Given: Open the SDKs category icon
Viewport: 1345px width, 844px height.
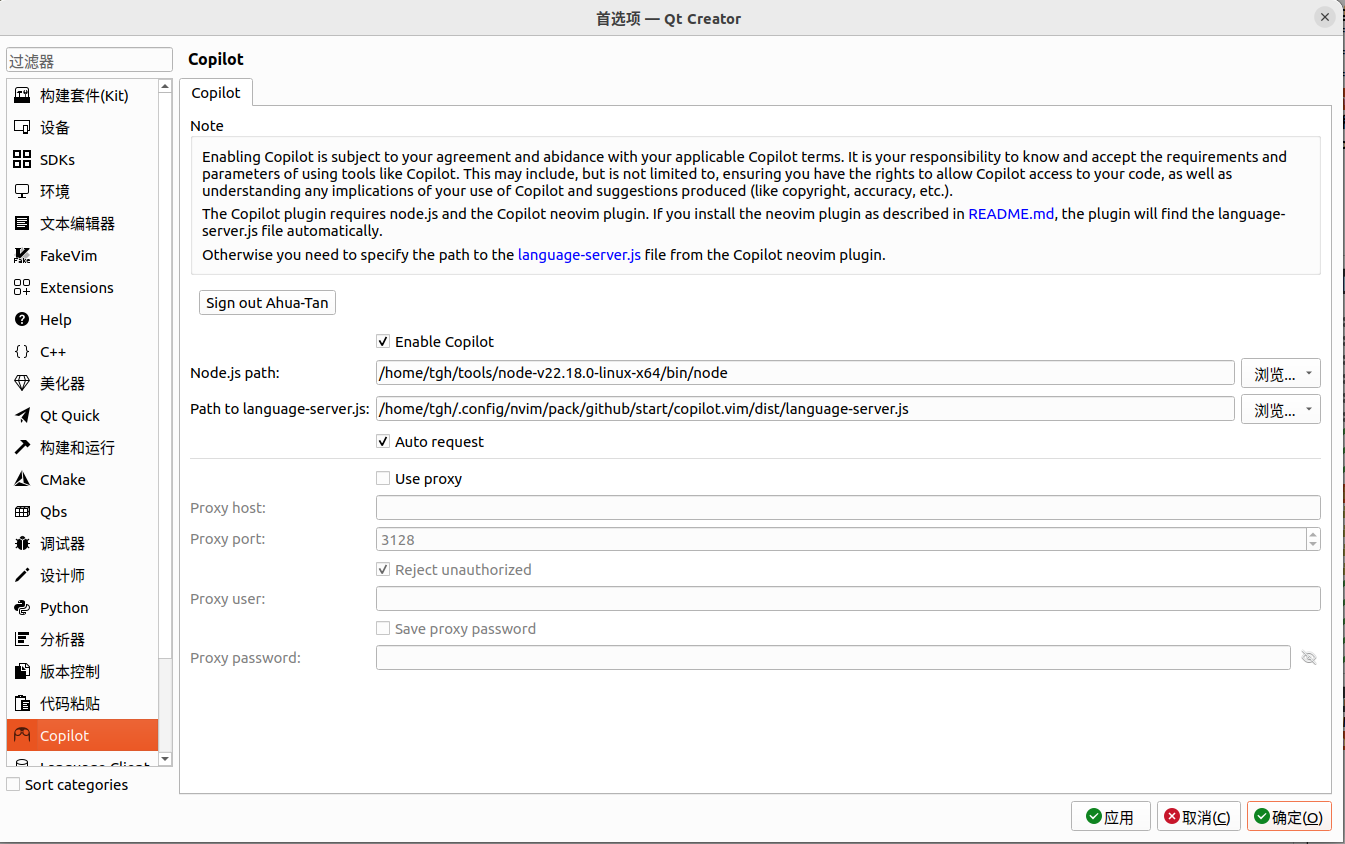Looking at the screenshot, I should pos(22,160).
